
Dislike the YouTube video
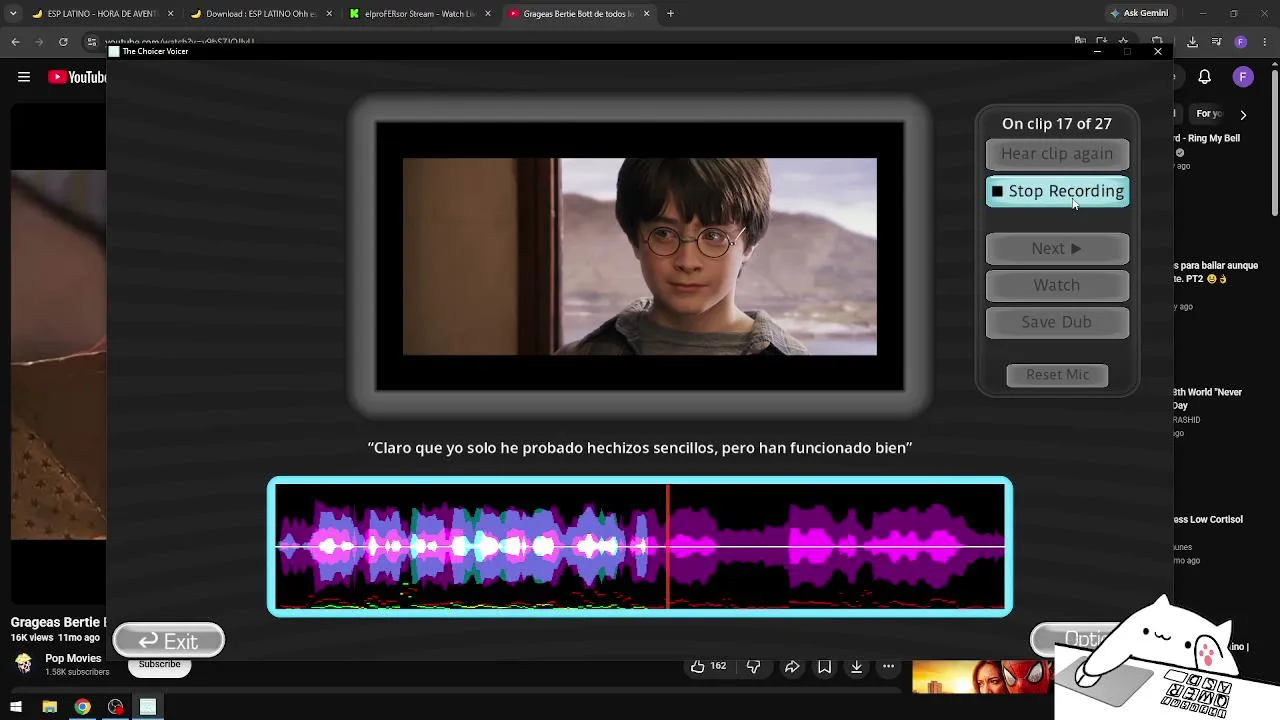[x=754, y=666]
